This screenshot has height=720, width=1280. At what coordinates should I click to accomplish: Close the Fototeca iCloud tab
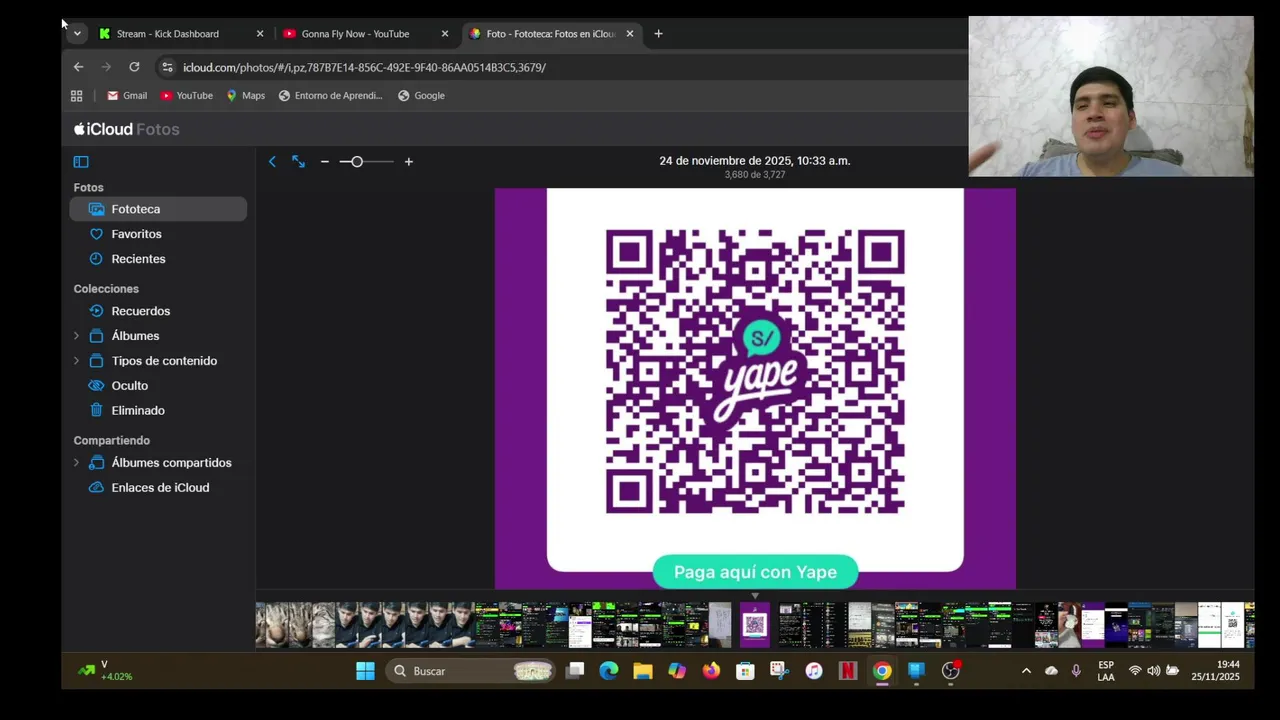tap(630, 34)
